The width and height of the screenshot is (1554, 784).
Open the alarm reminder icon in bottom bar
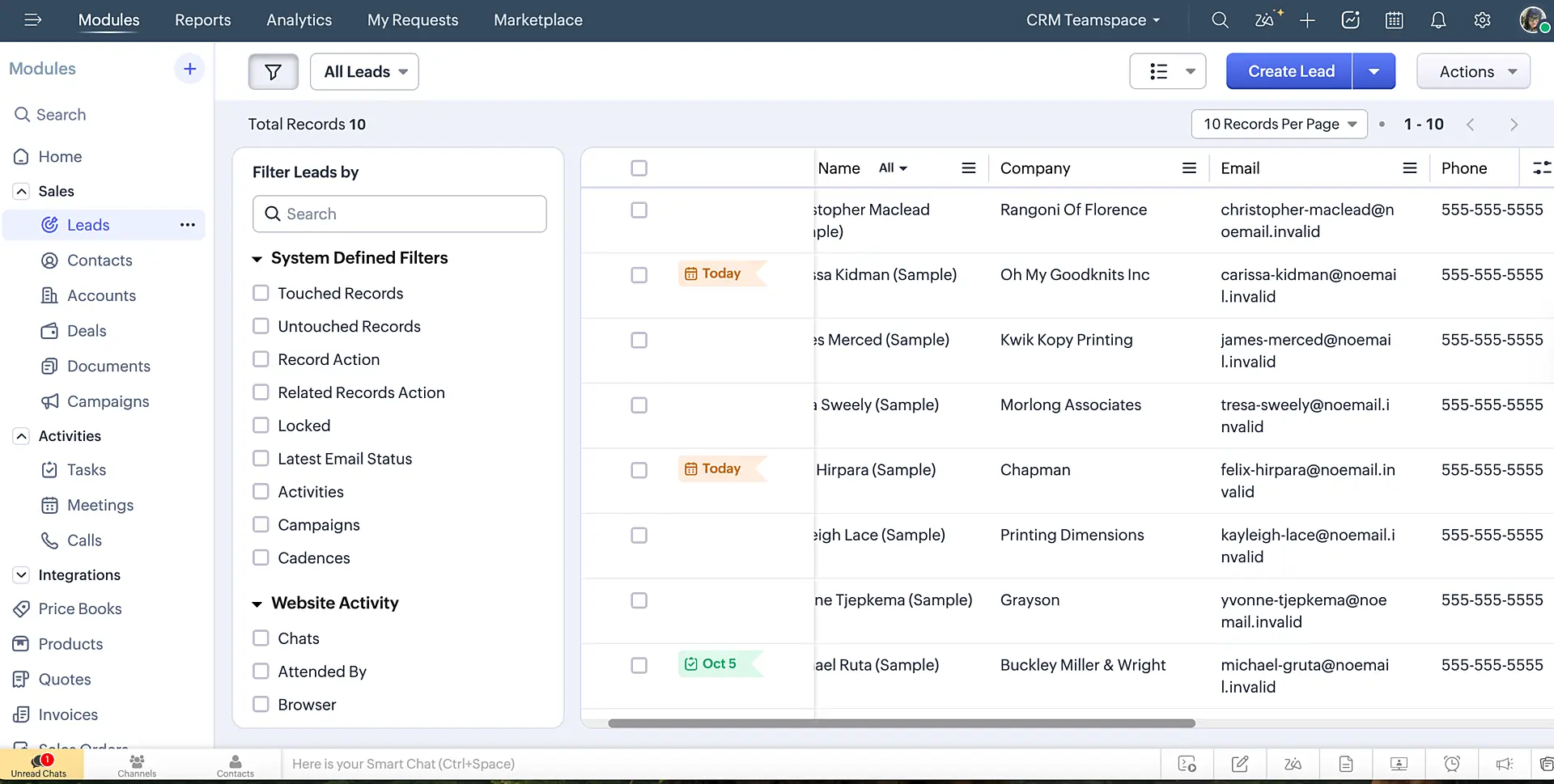point(1452,764)
